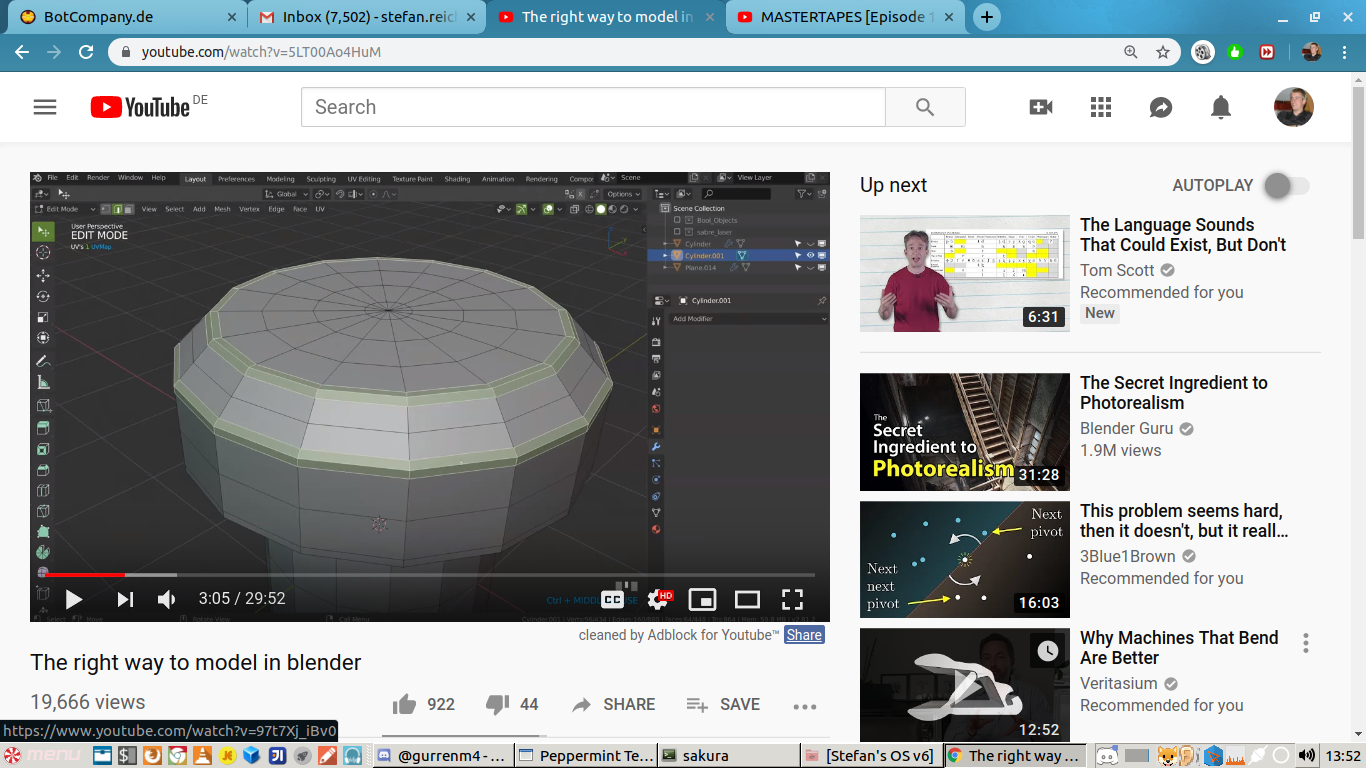The width and height of the screenshot is (1366, 768).
Task: Open the hamburger guide menu
Action: (x=45, y=107)
